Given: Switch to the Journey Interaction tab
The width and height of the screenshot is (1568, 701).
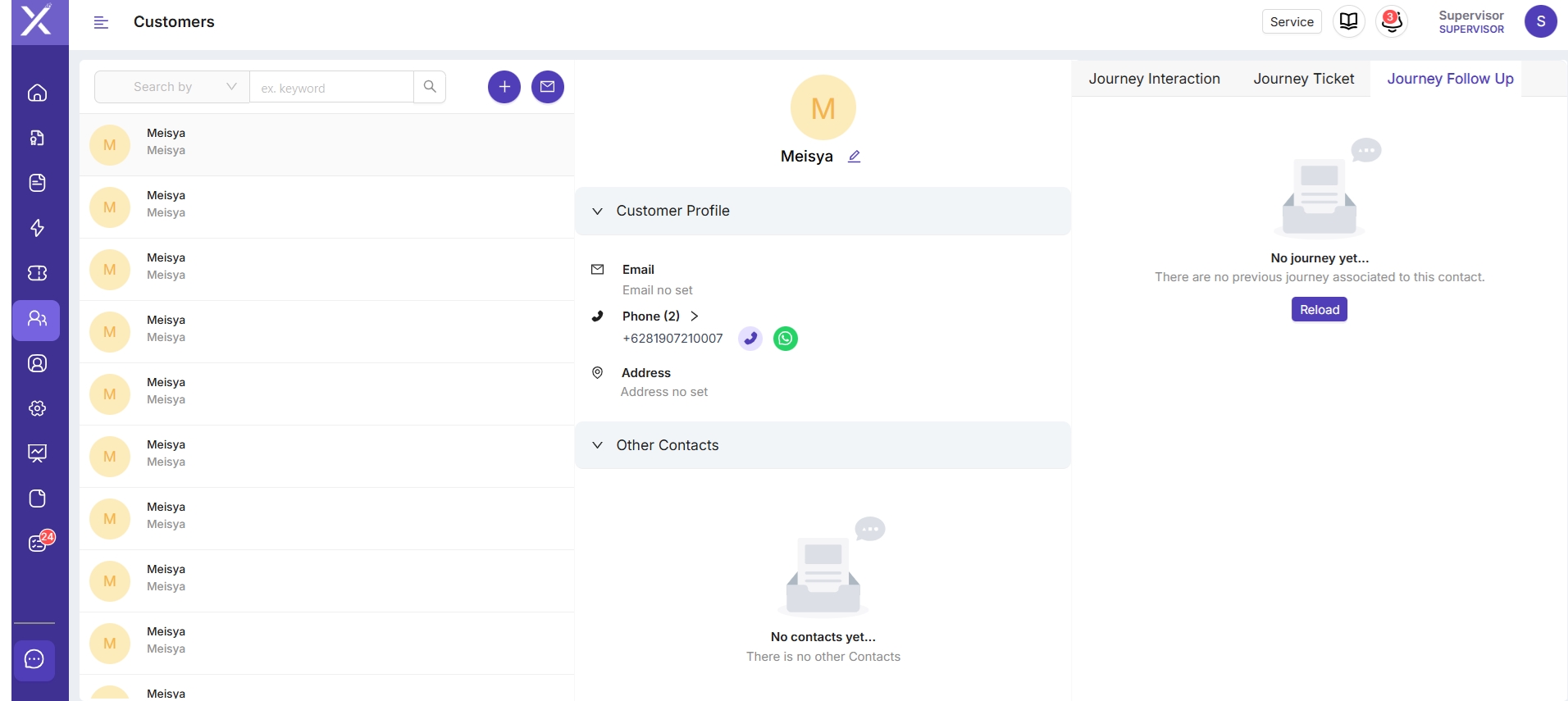Looking at the screenshot, I should point(1154,79).
